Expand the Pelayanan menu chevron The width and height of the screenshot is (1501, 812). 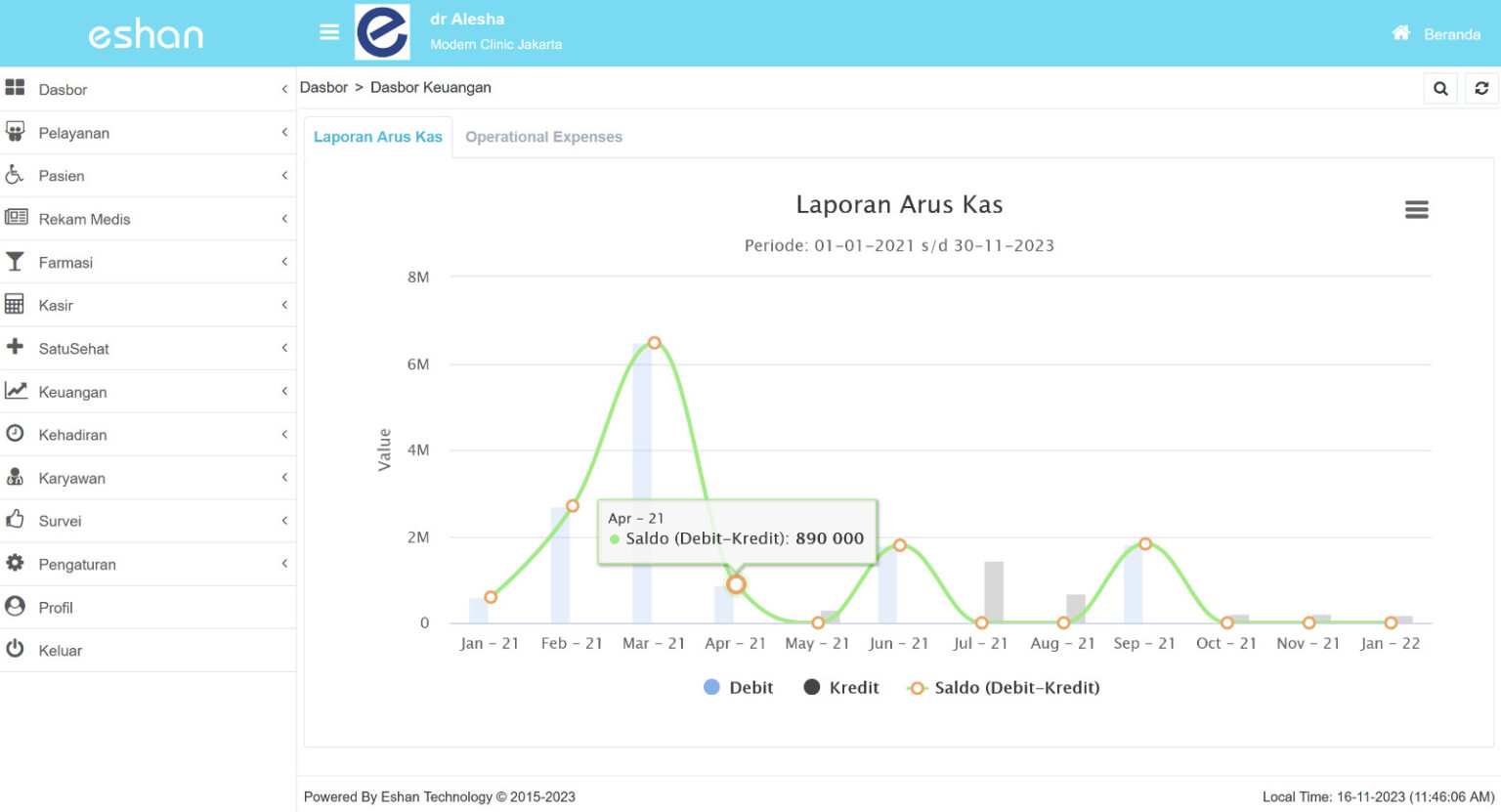[284, 132]
